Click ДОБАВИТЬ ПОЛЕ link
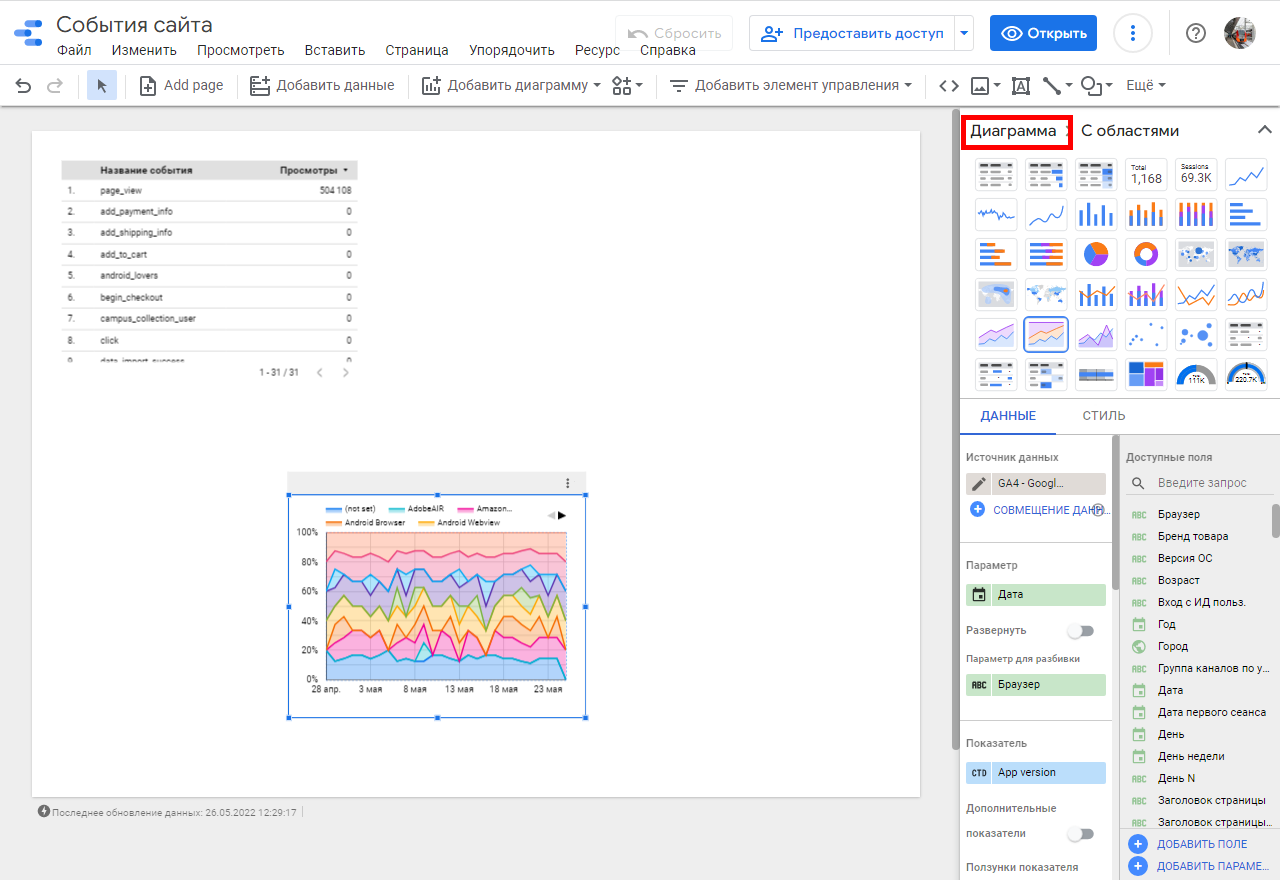 (1201, 844)
